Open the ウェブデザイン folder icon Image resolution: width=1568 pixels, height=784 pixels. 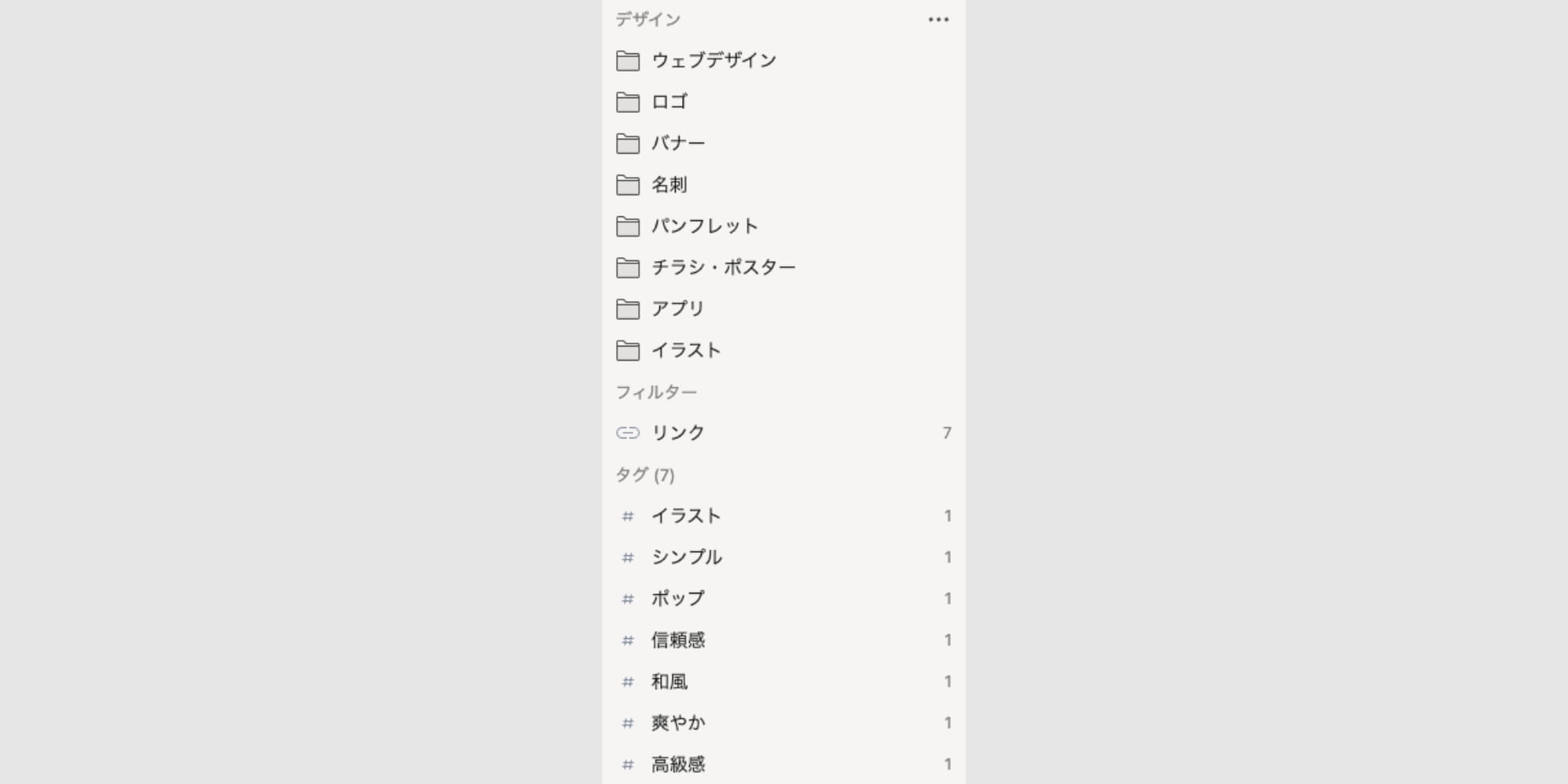tap(627, 60)
